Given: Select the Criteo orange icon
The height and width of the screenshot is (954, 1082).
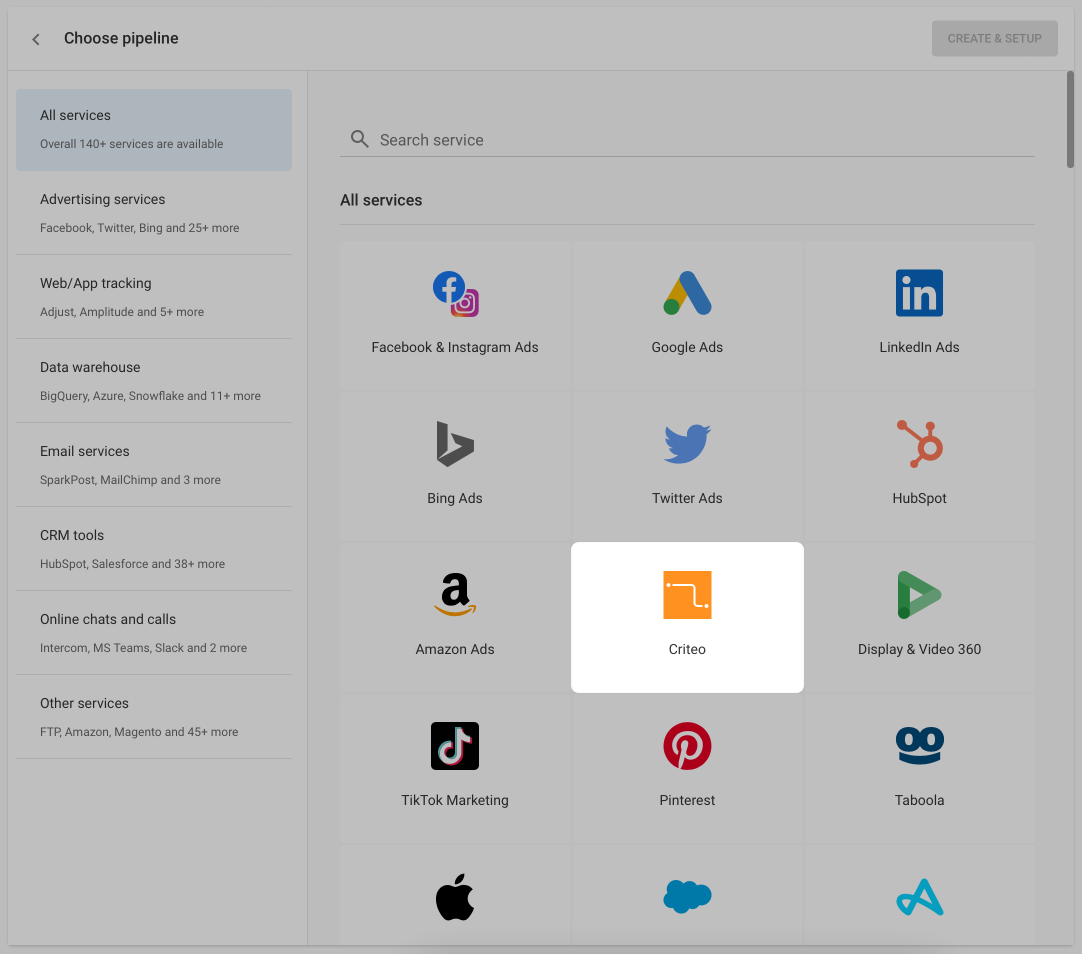Looking at the screenshot, I should [x=687, y=595].
